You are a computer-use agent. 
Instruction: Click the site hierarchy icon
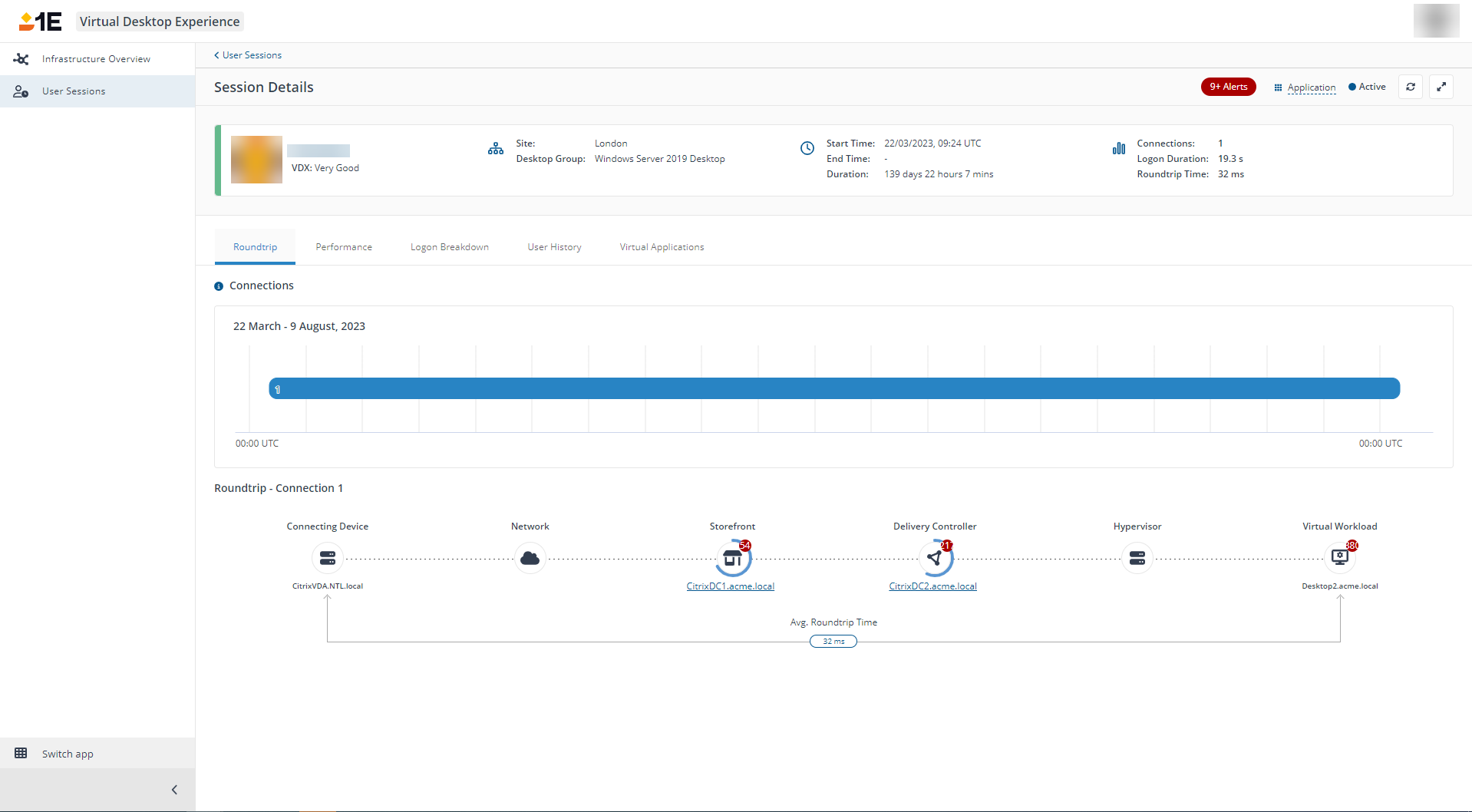(496, 149)
